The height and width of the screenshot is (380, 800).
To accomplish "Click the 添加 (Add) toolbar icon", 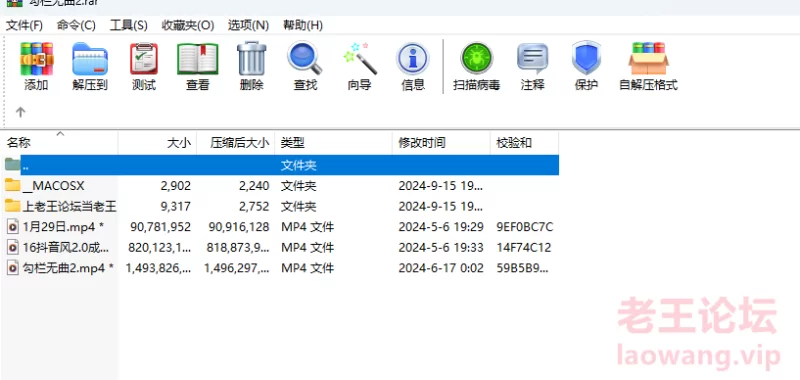I will (x=36, y=59).
